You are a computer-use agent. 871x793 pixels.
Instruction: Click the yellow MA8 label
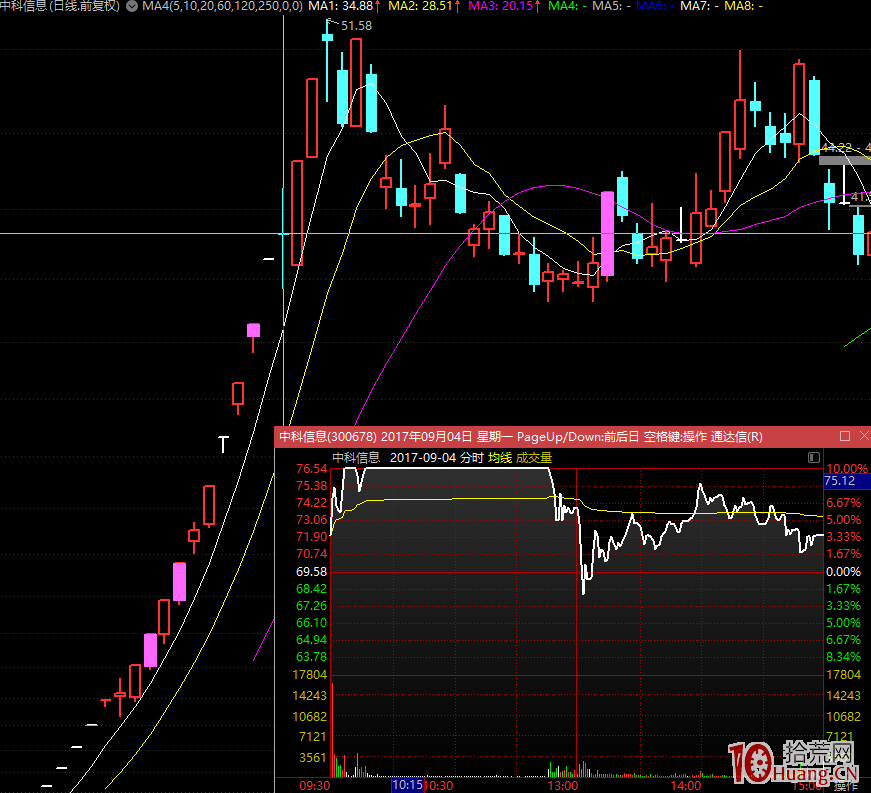[743, 6]
